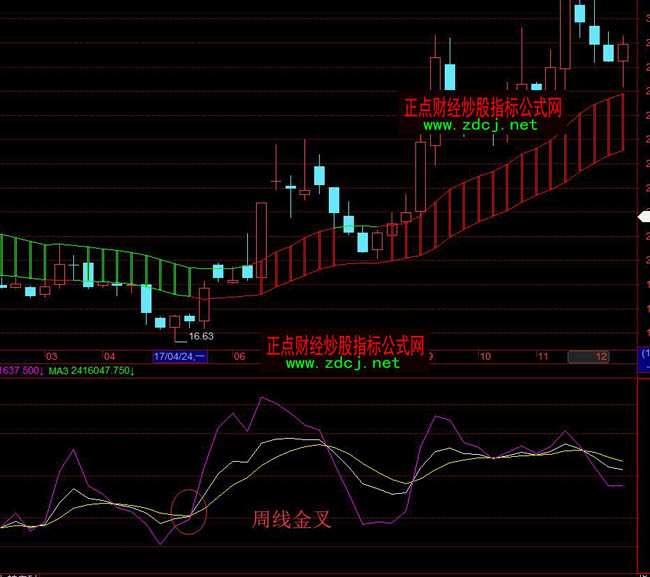
Task: Click the 03 month label on time axis
Action: click(52, 356)
